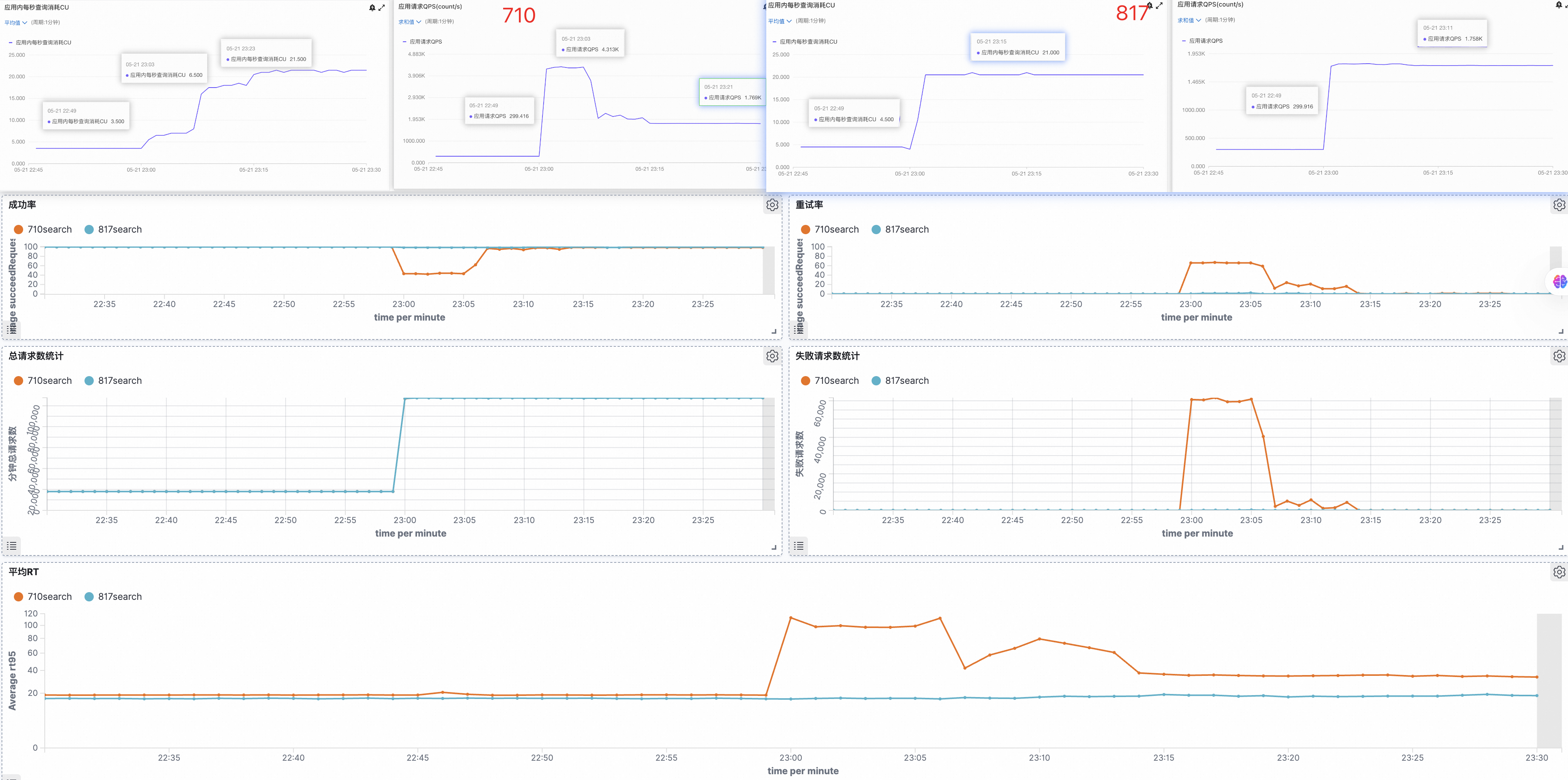Click the tooltip showing 应用请求QPS 299.916

click(x=1282, y=101)
